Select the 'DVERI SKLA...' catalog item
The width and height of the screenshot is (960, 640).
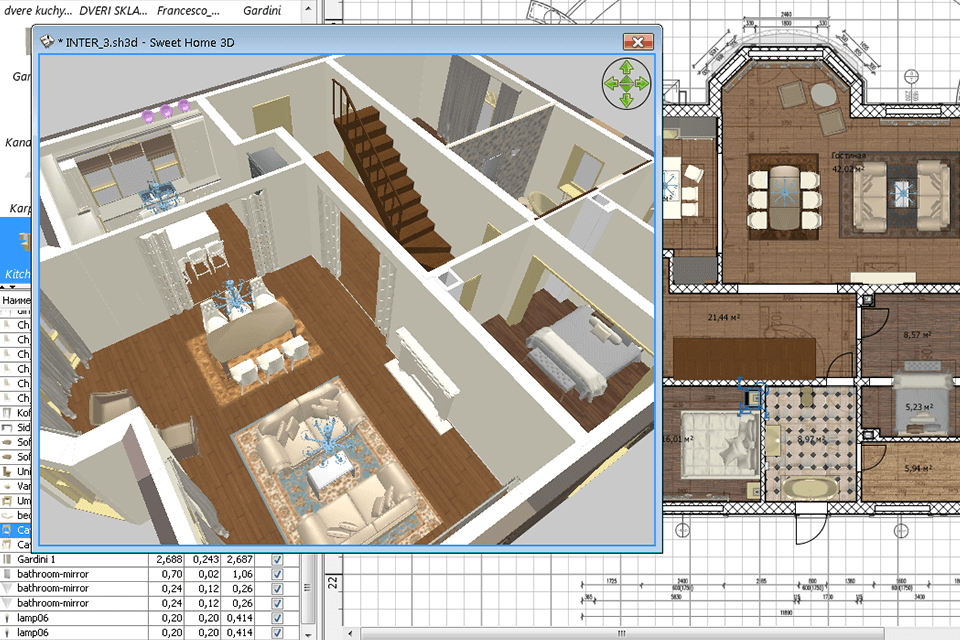(x=113, y=10)
